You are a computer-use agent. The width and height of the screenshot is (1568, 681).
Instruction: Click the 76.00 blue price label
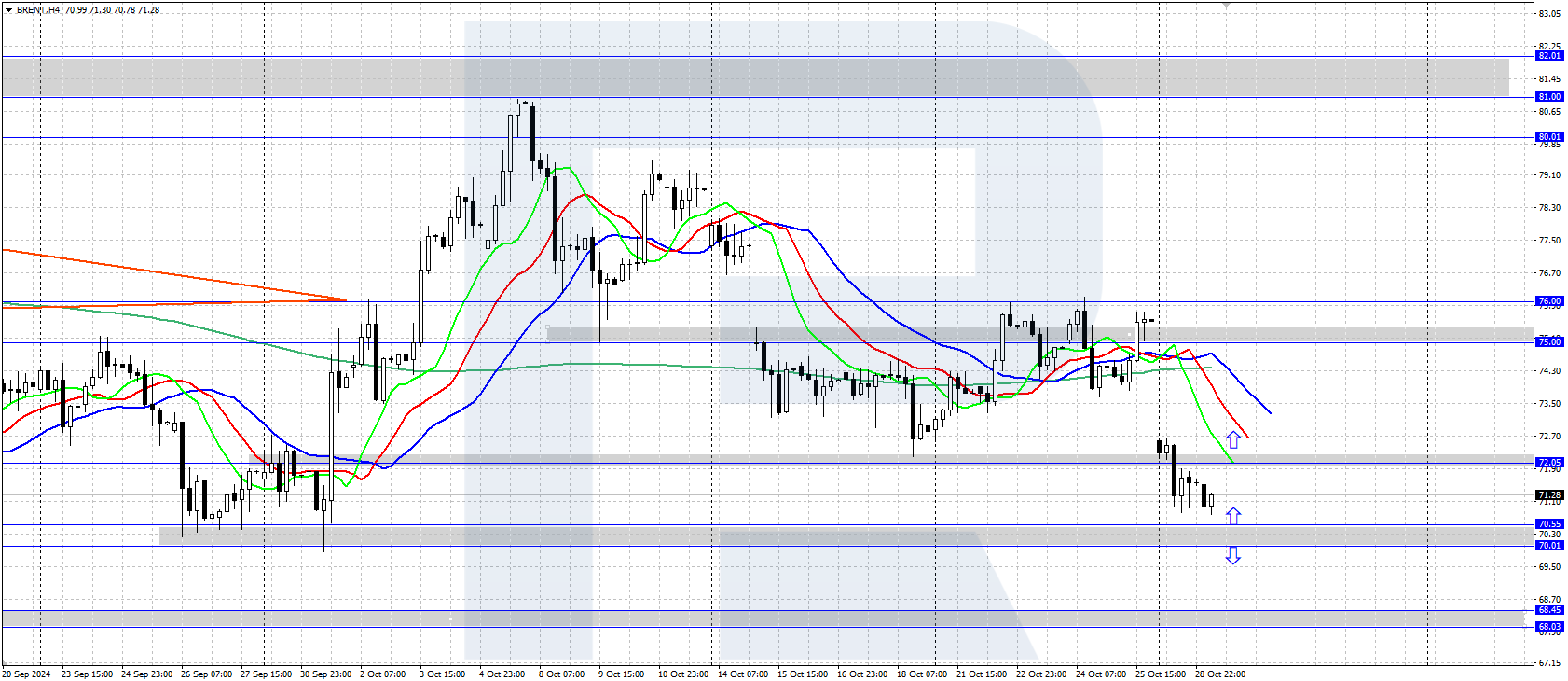tap(1548, 301)
